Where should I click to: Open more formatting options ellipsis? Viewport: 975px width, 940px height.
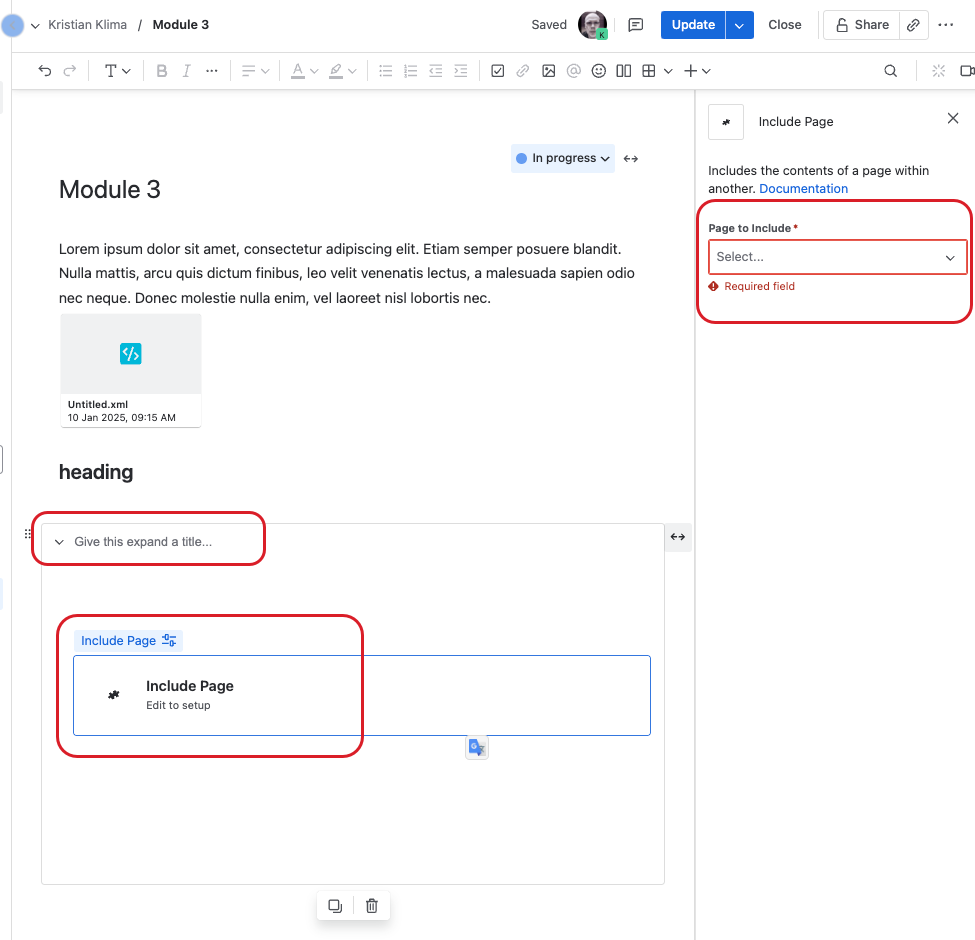pyautogui.click(x=211, y=71)
